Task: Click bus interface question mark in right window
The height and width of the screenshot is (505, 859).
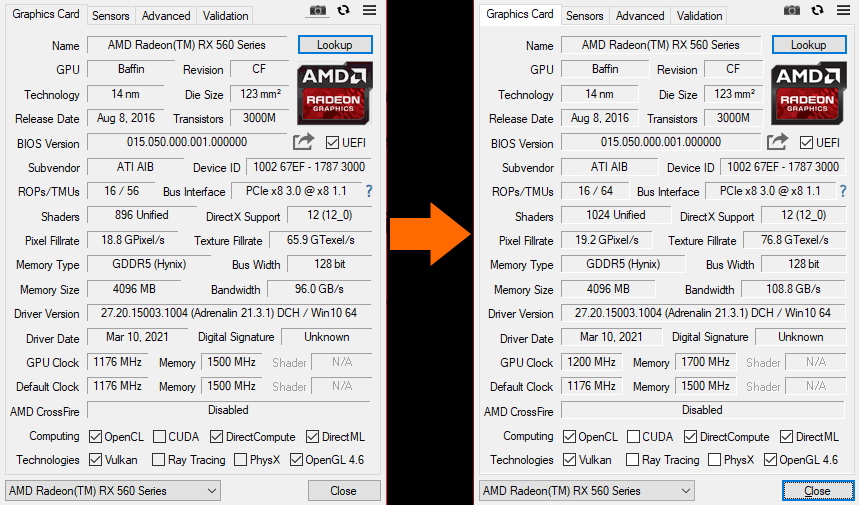Action: tap(843, 191)
